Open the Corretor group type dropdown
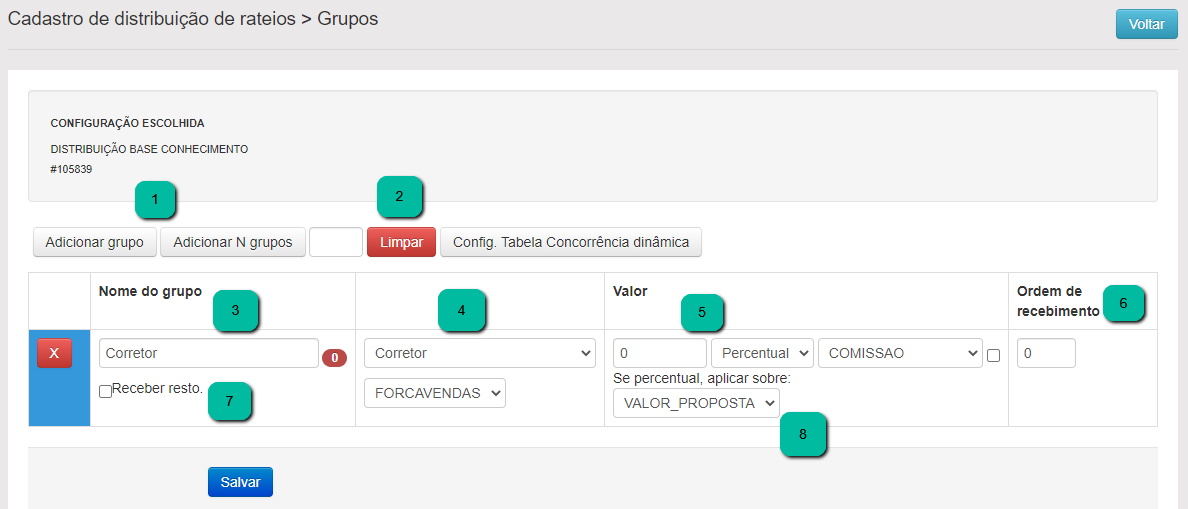Viewport: 1188px width, 509px height. pyautogui.click(x=480, y=353)
